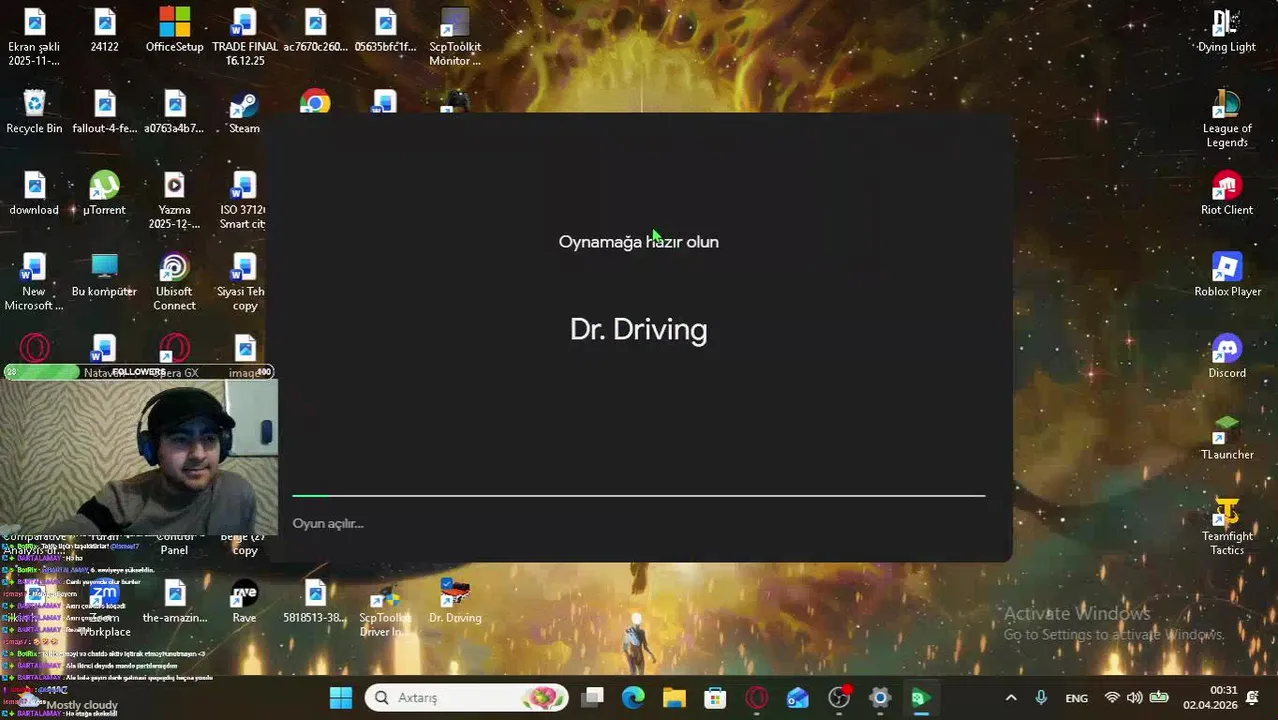The width and height of the screenshot is (1278, 720).
Task: Select the fallout-4-fe... file icon
Action: point(104,113)
